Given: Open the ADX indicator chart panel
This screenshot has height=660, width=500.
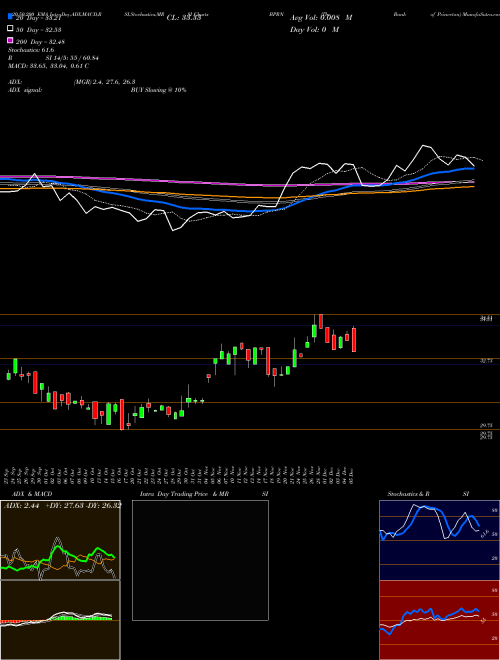Looking at the screenshot, I should 60,540.
